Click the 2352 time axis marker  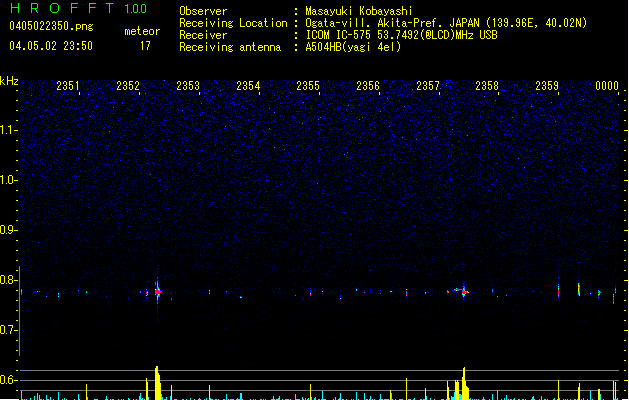[128, 85]
